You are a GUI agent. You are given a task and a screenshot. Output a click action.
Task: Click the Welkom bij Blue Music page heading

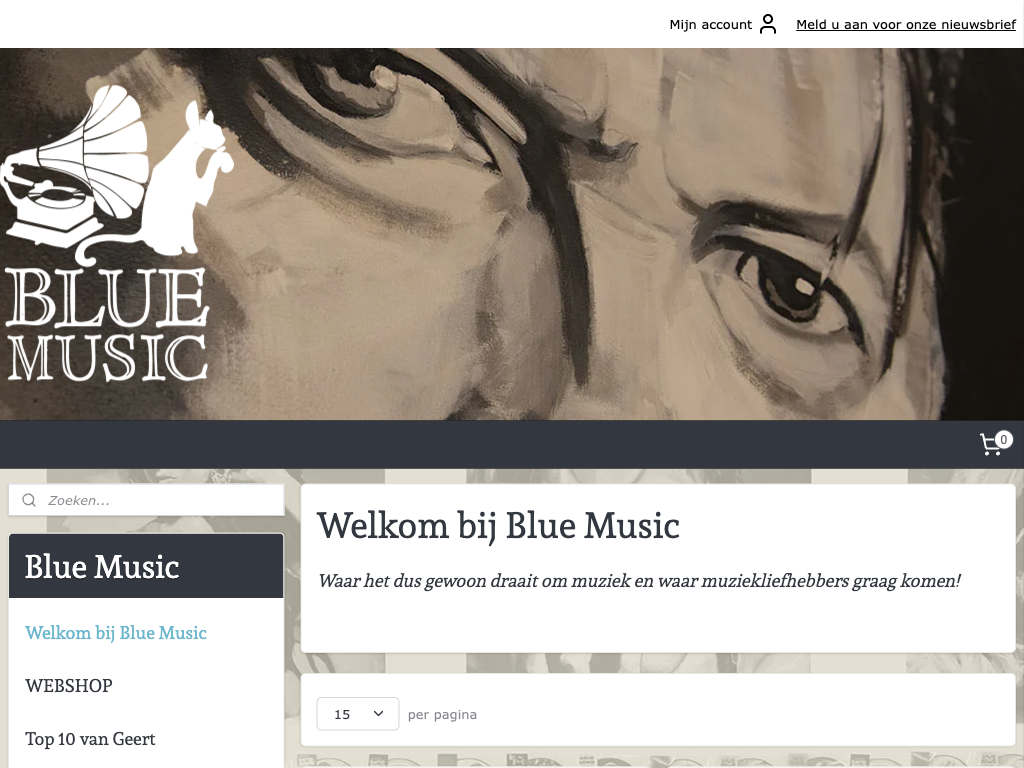pos(498,525)
